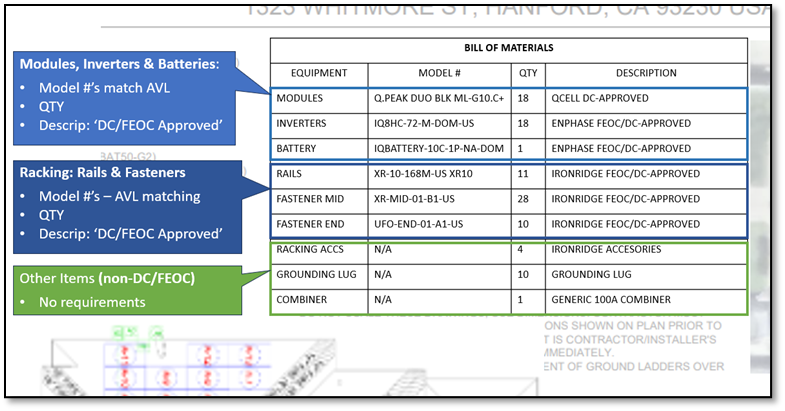Click QCELL DC-APPROVED description
This screenshot has width=785, height=411.
(x=600, y=98)
